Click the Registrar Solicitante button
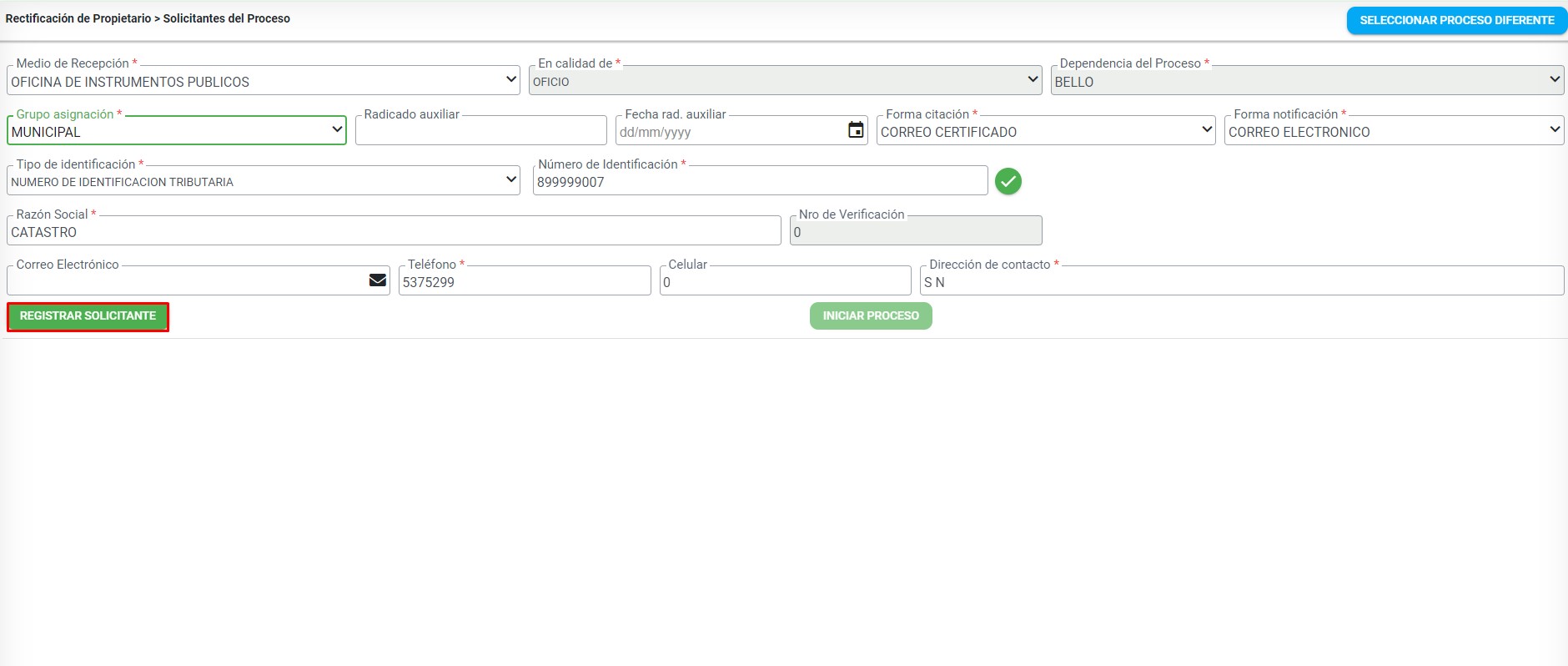 pyautogui.click(x=88, y=316)
